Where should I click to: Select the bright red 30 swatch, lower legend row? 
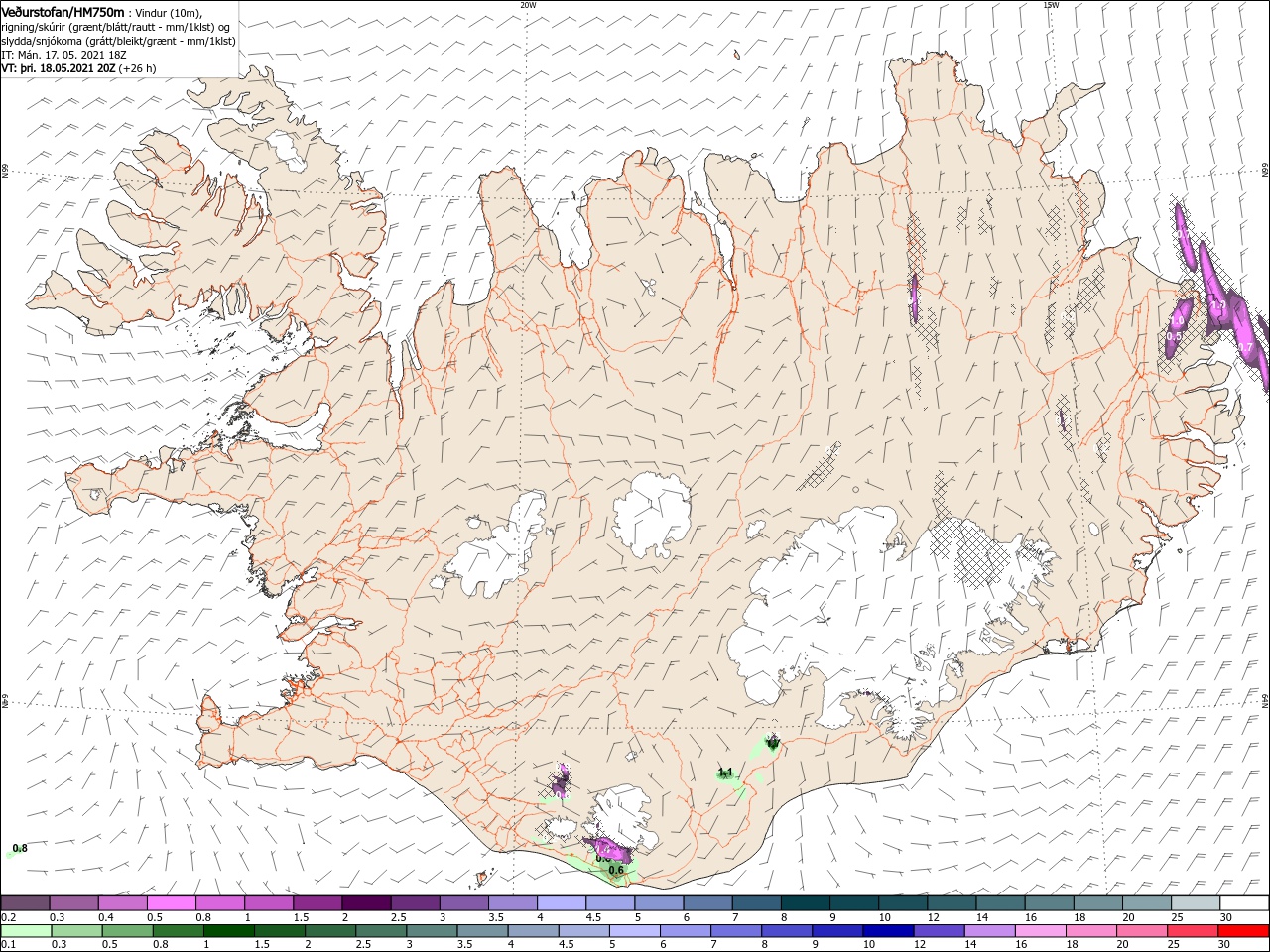coord(1245,931)
